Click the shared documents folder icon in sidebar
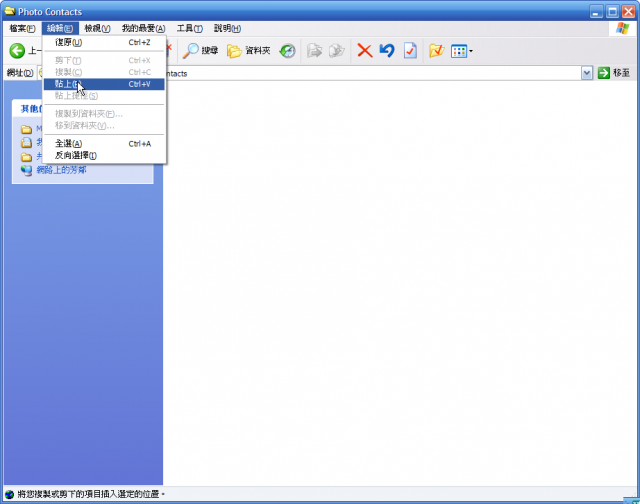Screen dimensions: 640x504 (x=27, y=157)
